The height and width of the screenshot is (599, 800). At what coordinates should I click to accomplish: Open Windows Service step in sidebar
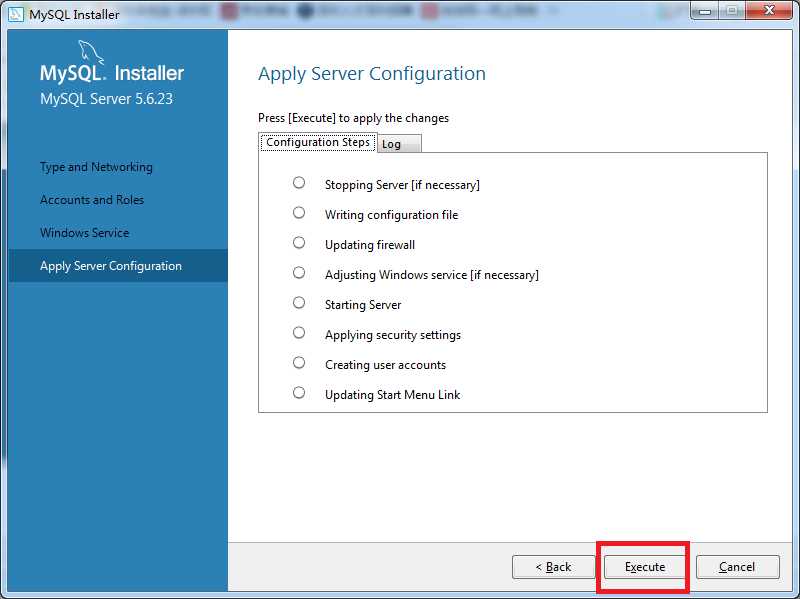click(x=85, y=233)
